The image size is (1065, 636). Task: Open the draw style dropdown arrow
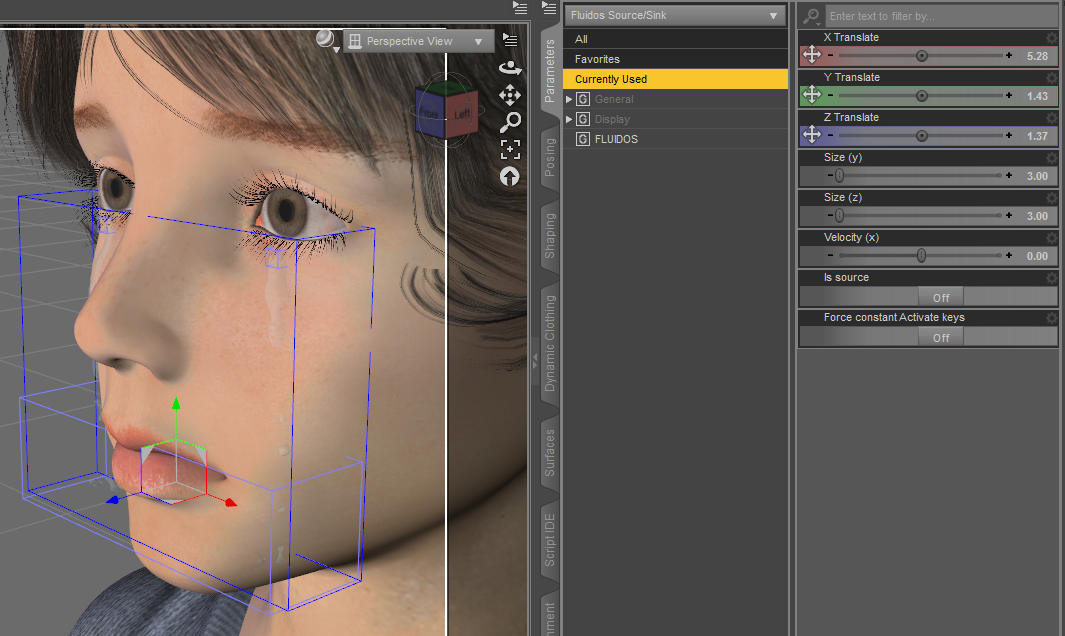pos(336,50)
